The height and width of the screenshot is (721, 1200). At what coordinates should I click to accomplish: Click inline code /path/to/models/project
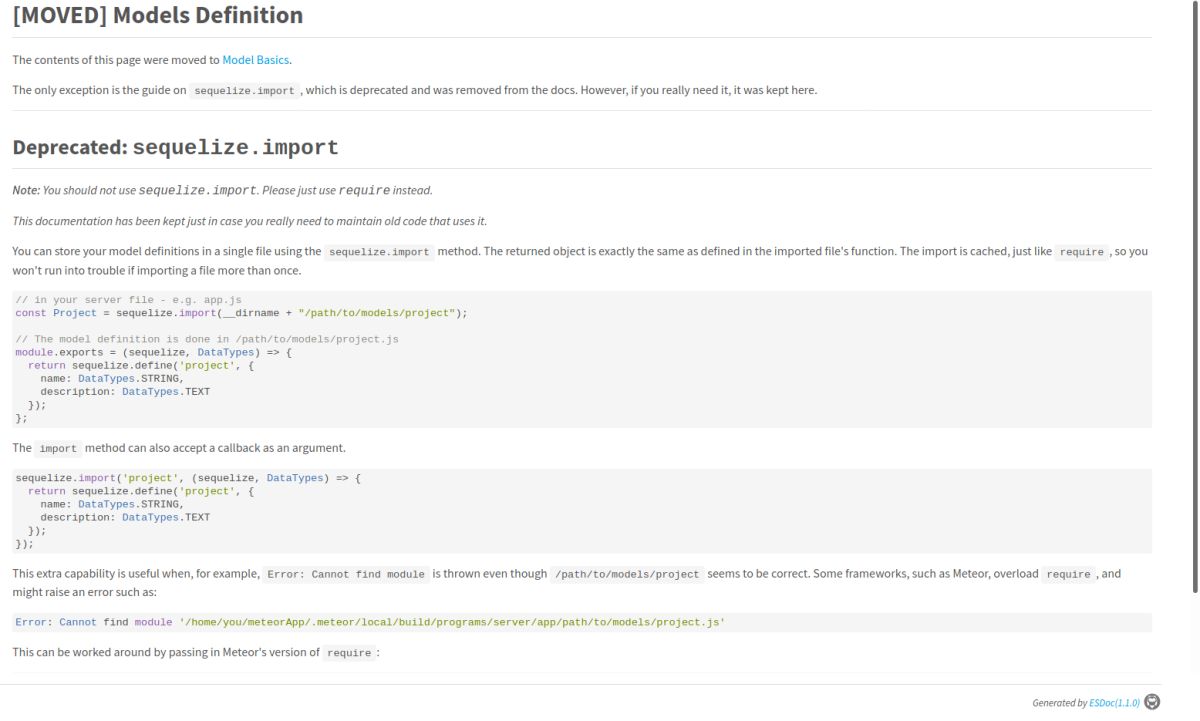point(626,575)
